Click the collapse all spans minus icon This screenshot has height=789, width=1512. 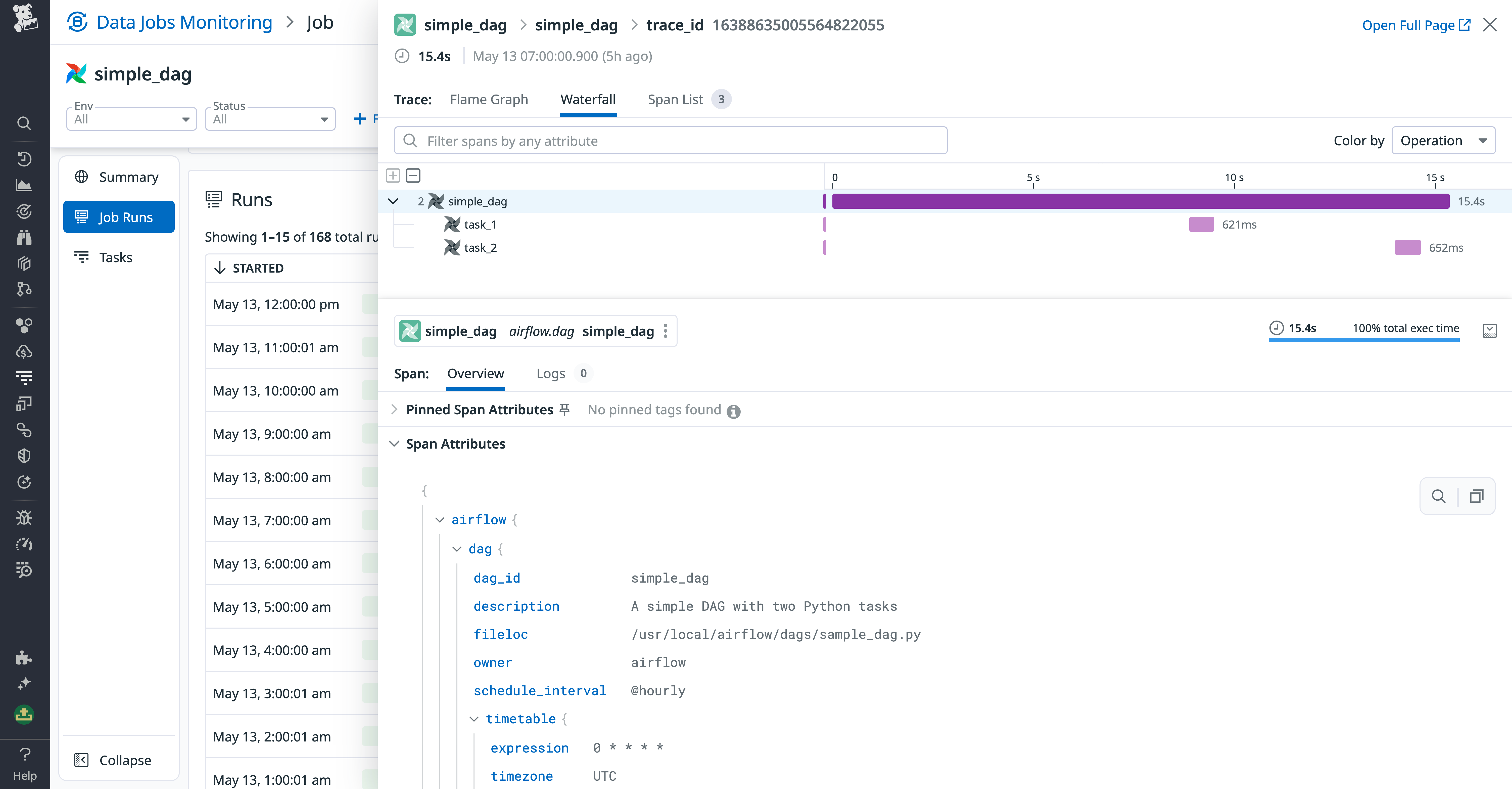pos(413,176)
